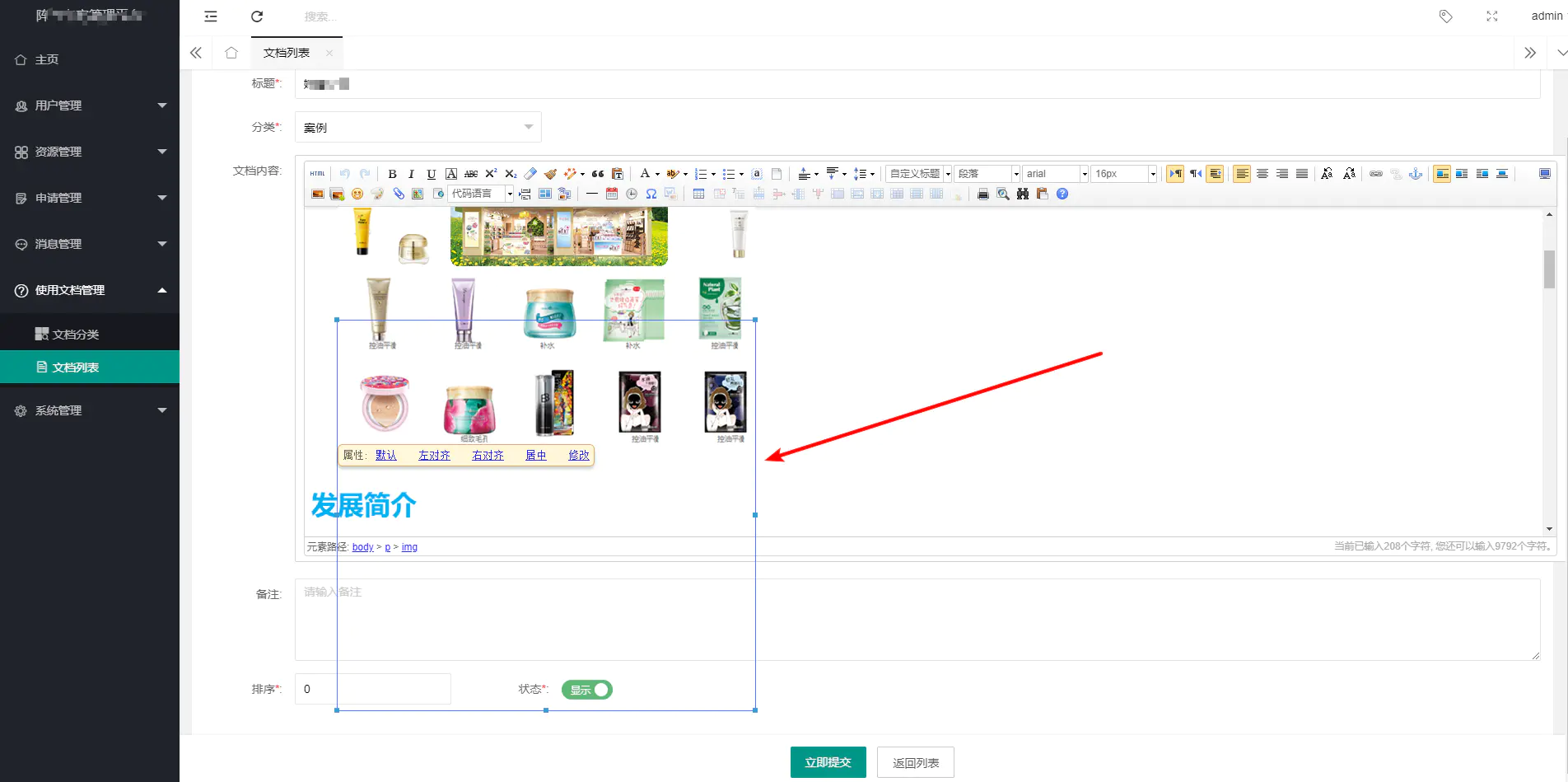
Task: Go to home tab icon
Action: click(x=231, y=53)
